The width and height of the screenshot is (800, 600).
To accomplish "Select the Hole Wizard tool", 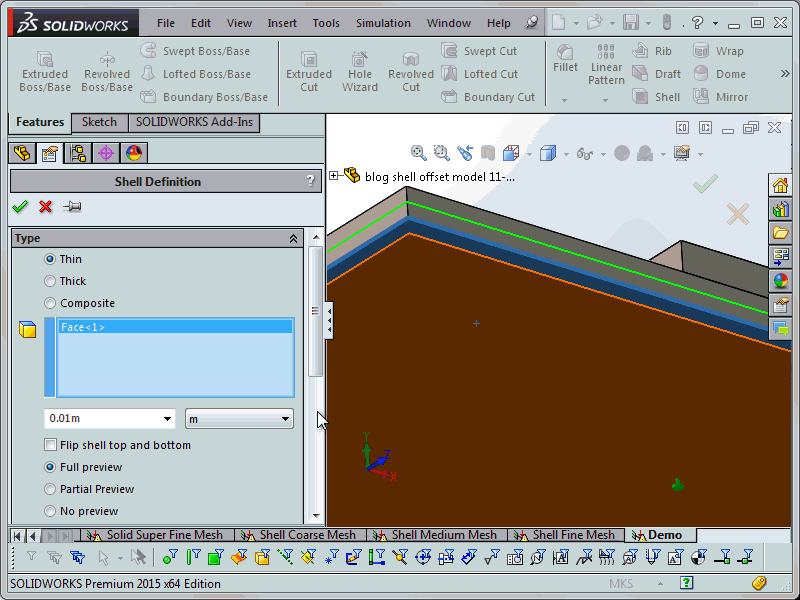I will pyautogui.click(x=360, y=72).
